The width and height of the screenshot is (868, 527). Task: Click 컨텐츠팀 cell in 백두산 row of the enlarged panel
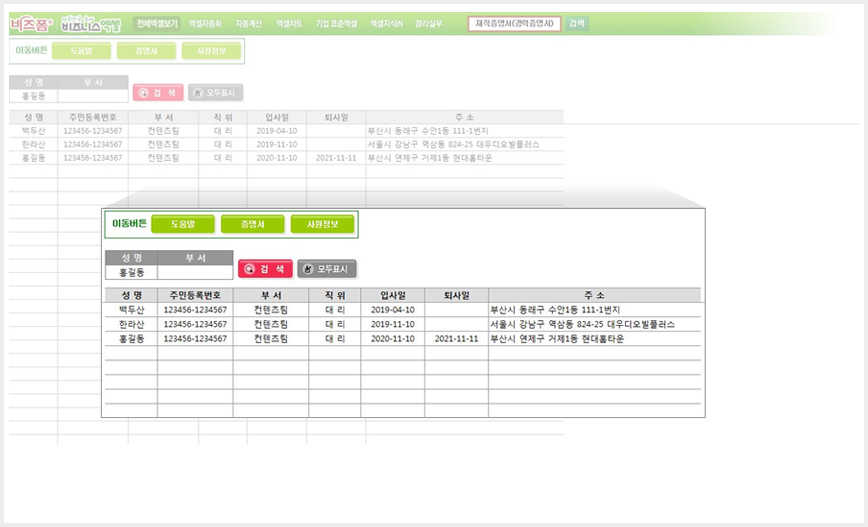point(271,310)
